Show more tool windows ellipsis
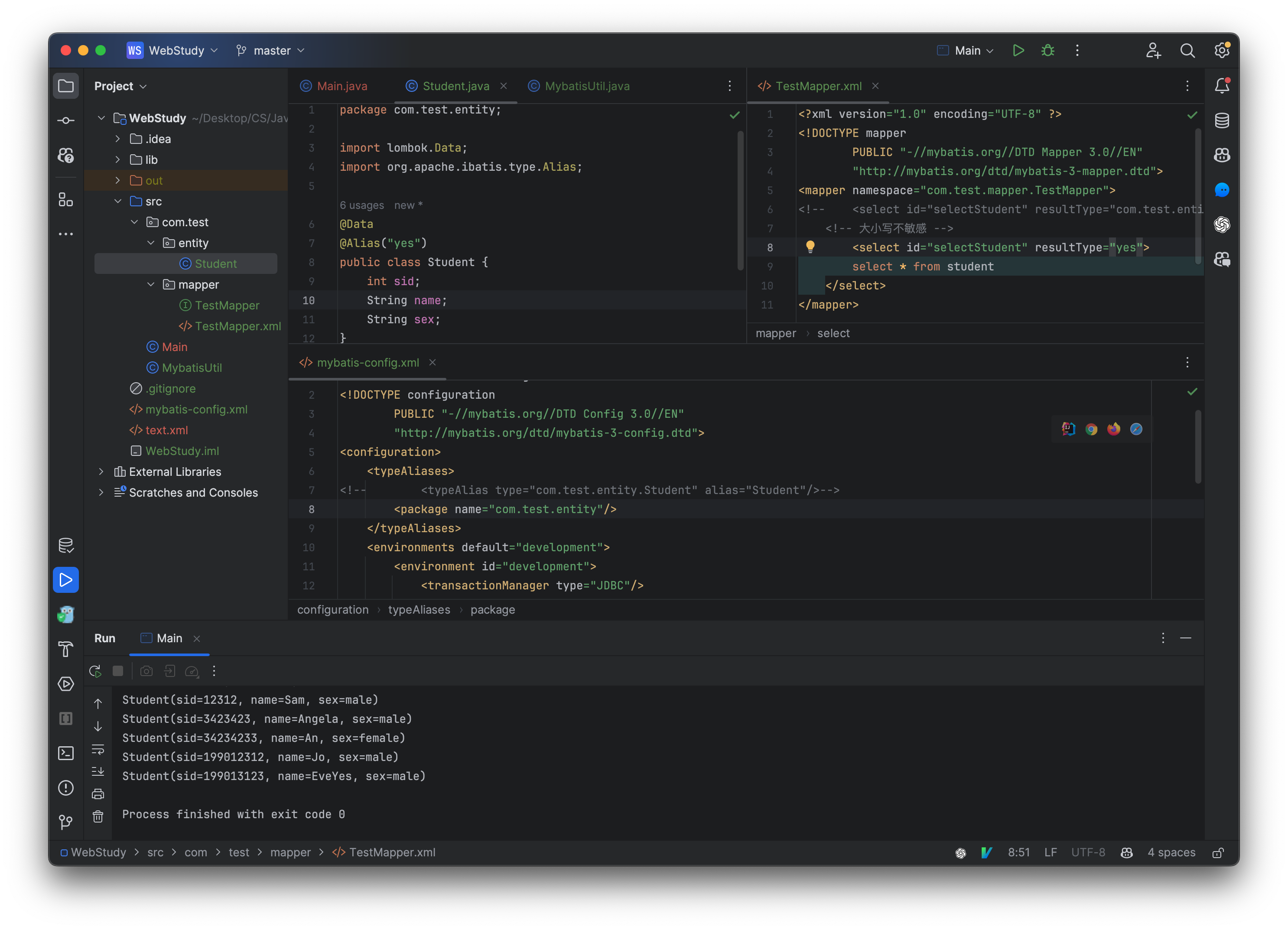 pyautogui.click(x=66, y=234)
